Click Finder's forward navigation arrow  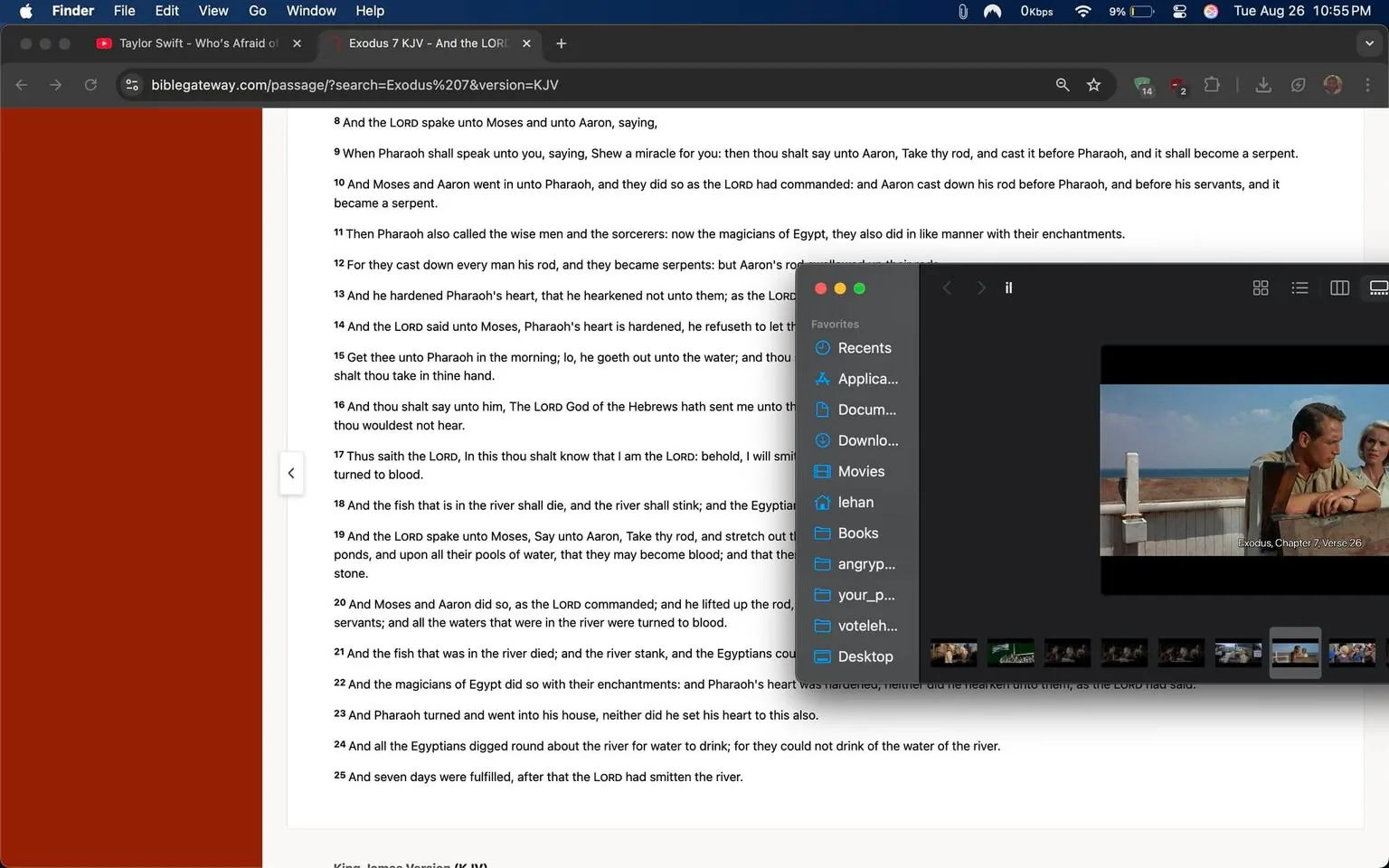(x=980, y=288)
